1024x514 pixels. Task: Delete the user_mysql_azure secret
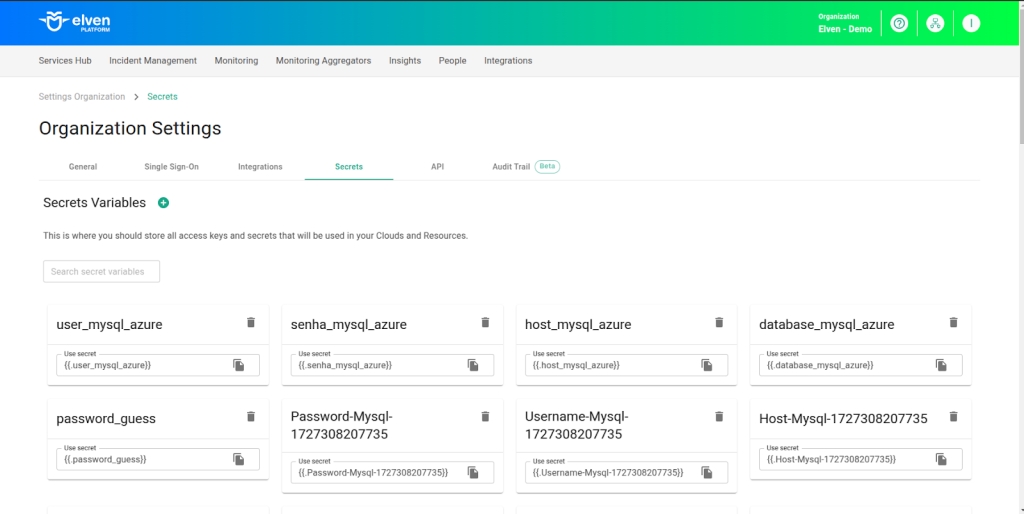coord(251,323)
